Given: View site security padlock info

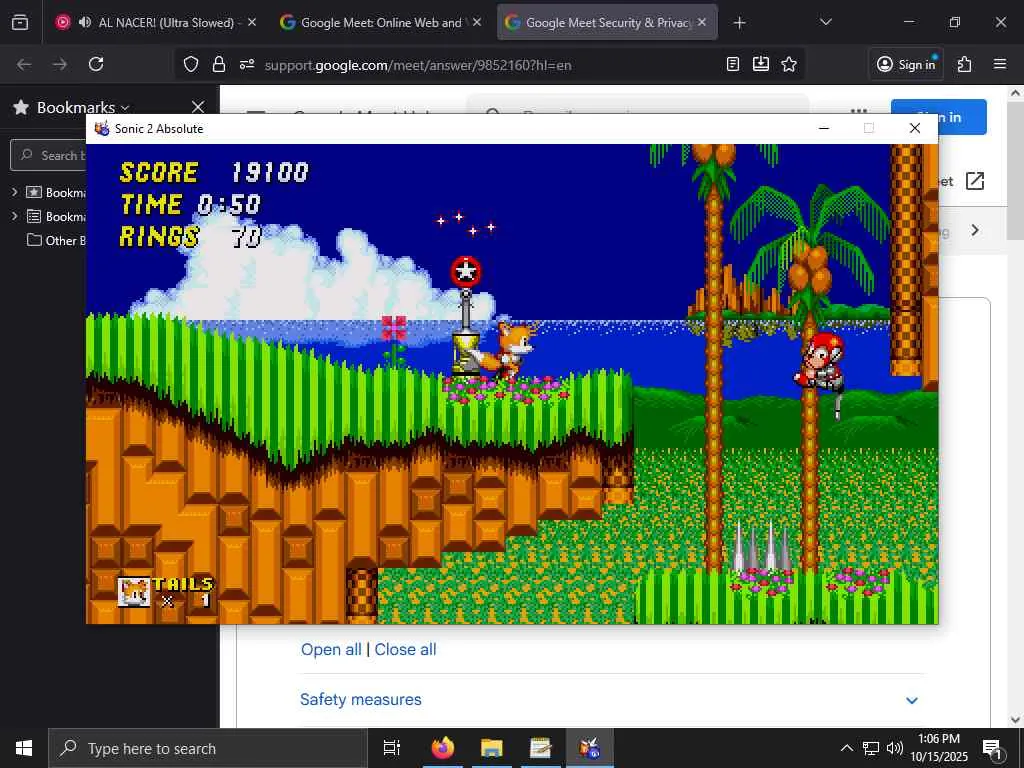Looking at the screenshot, I should click(219, 64).
